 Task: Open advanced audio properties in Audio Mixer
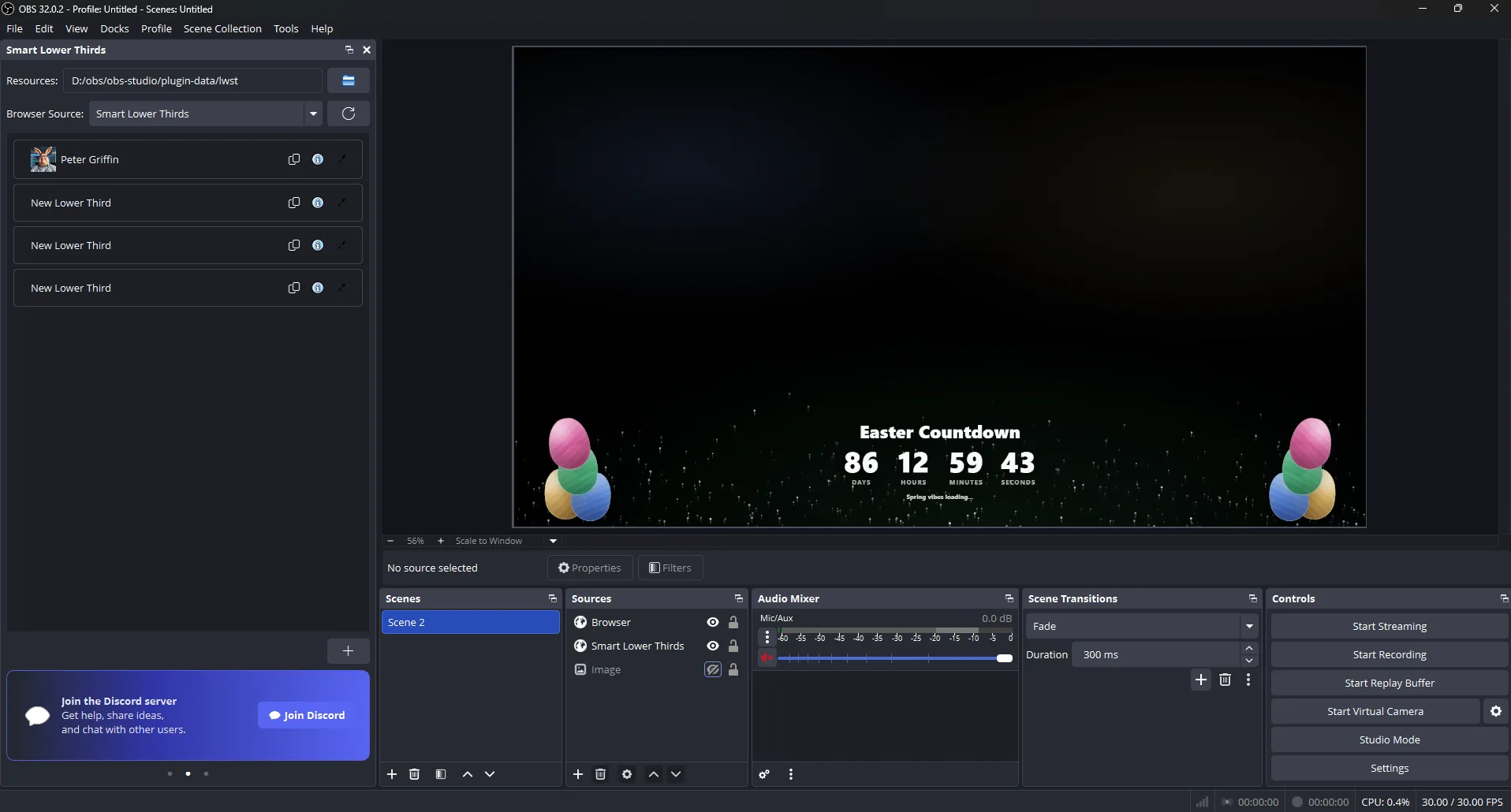pyautogui.click(x=763, y=774)
